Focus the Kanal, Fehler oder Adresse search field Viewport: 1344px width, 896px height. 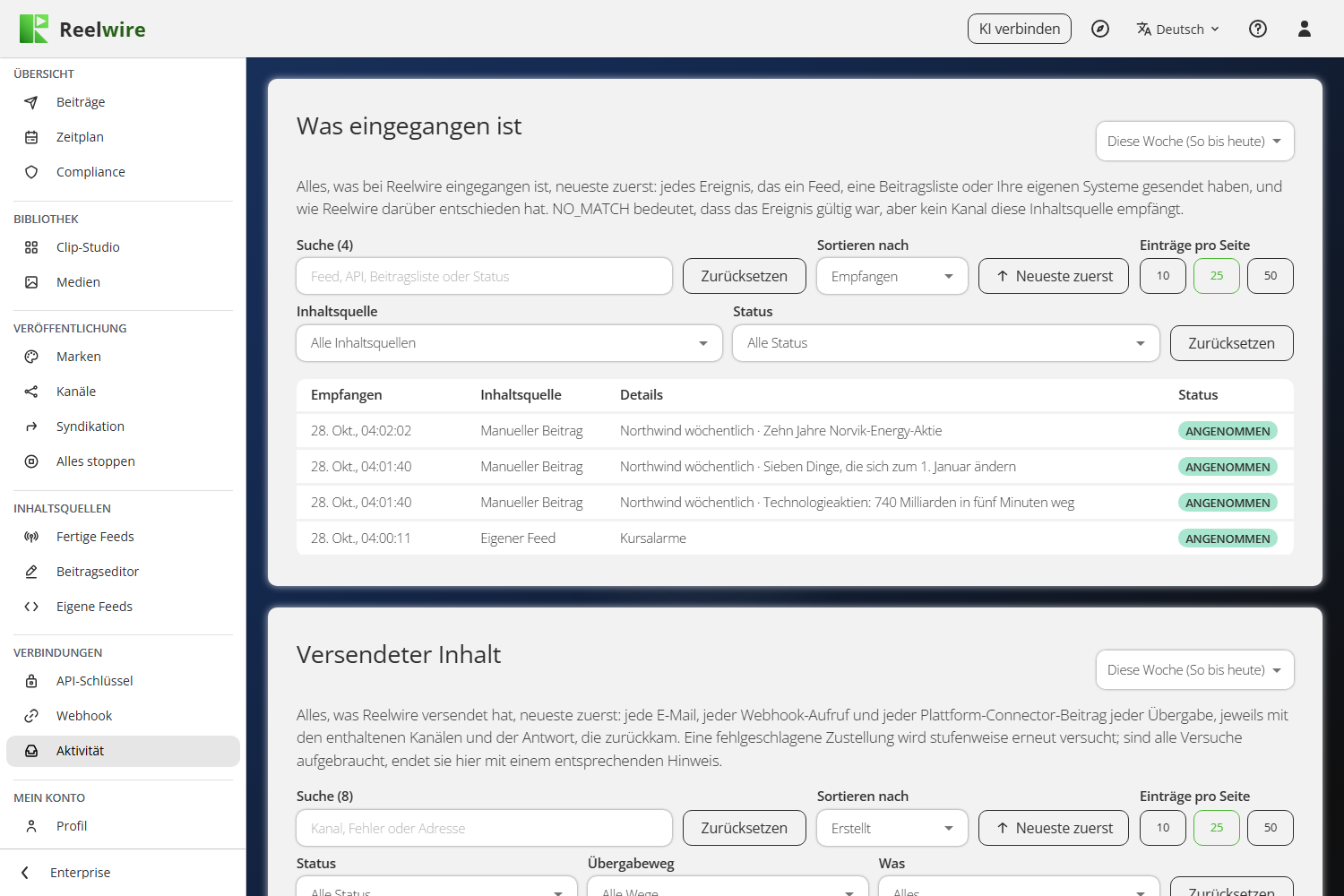[485, 828]
